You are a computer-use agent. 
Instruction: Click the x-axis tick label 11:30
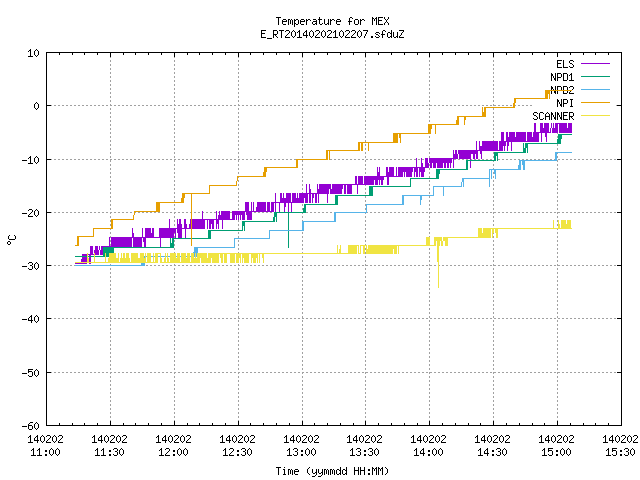(x=109, y=452)
